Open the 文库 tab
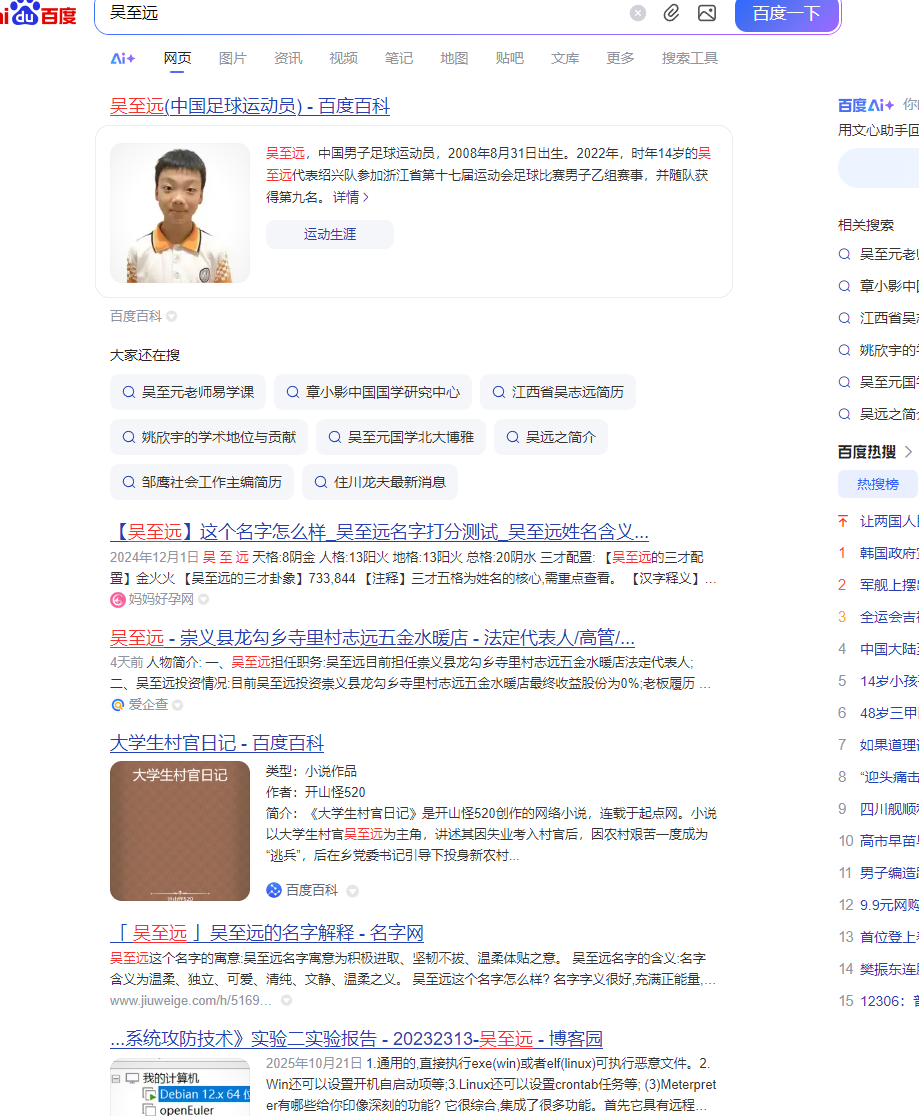Viewport: 919px width, 1116px height. pyautogui.click(x=565, y=58)
